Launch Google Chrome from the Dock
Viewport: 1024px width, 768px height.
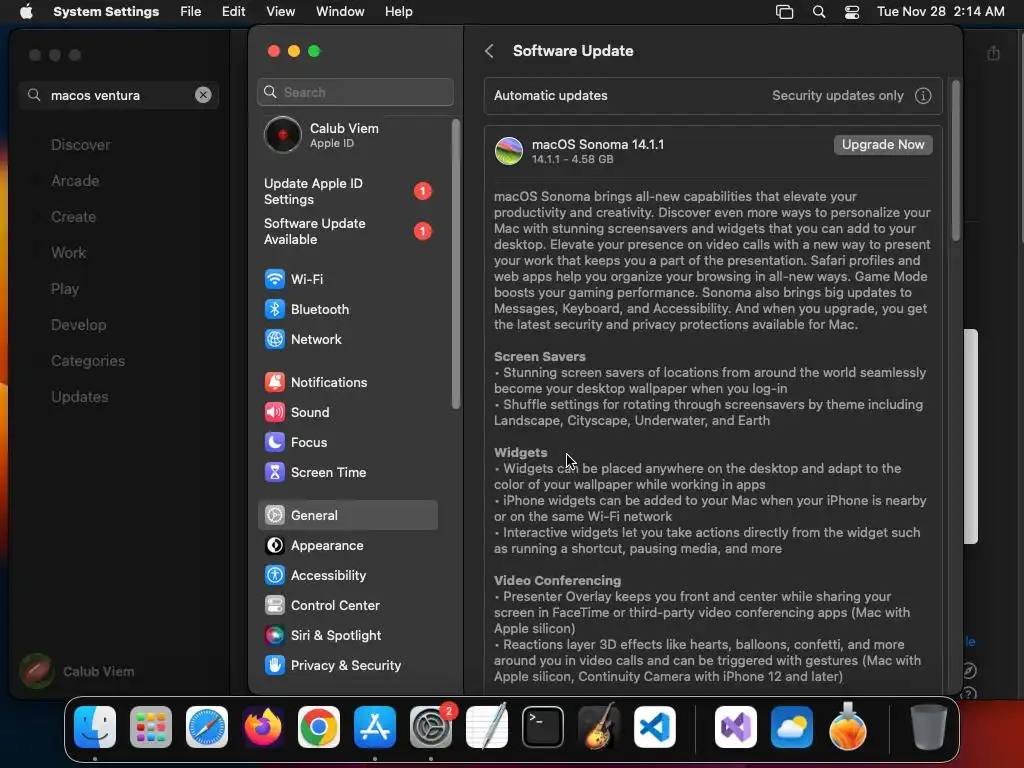pyautogui.click(x=319, y=727)
